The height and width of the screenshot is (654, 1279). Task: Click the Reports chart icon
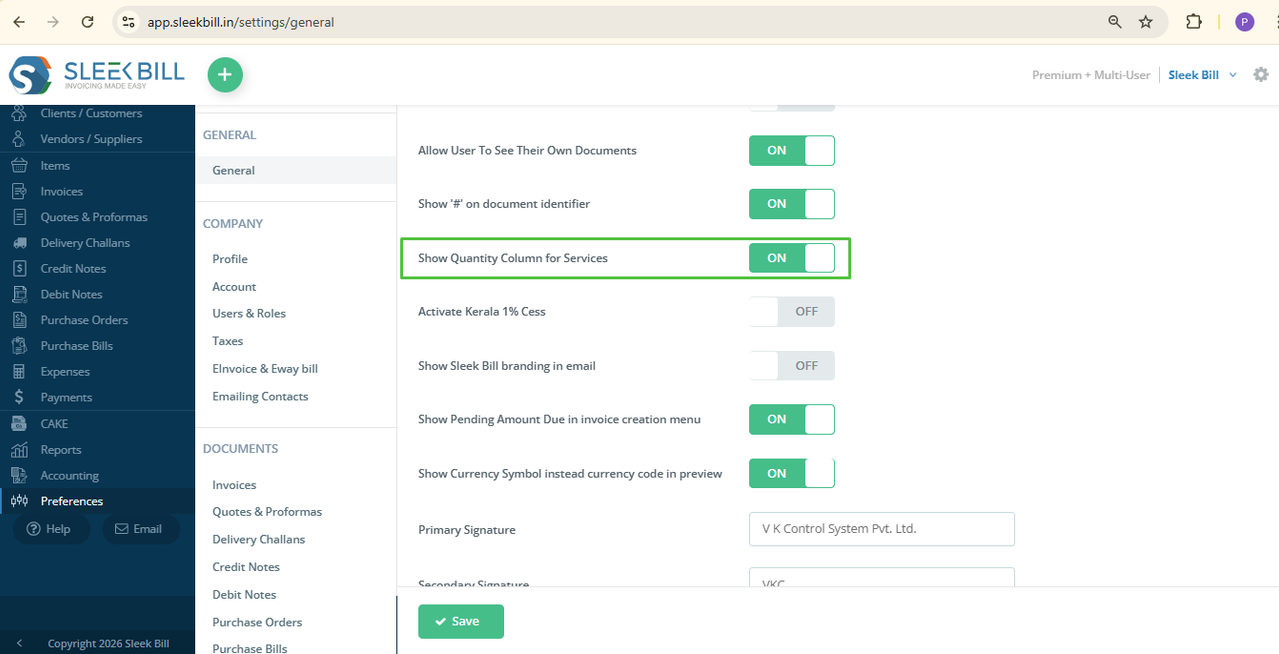(19, 449)
